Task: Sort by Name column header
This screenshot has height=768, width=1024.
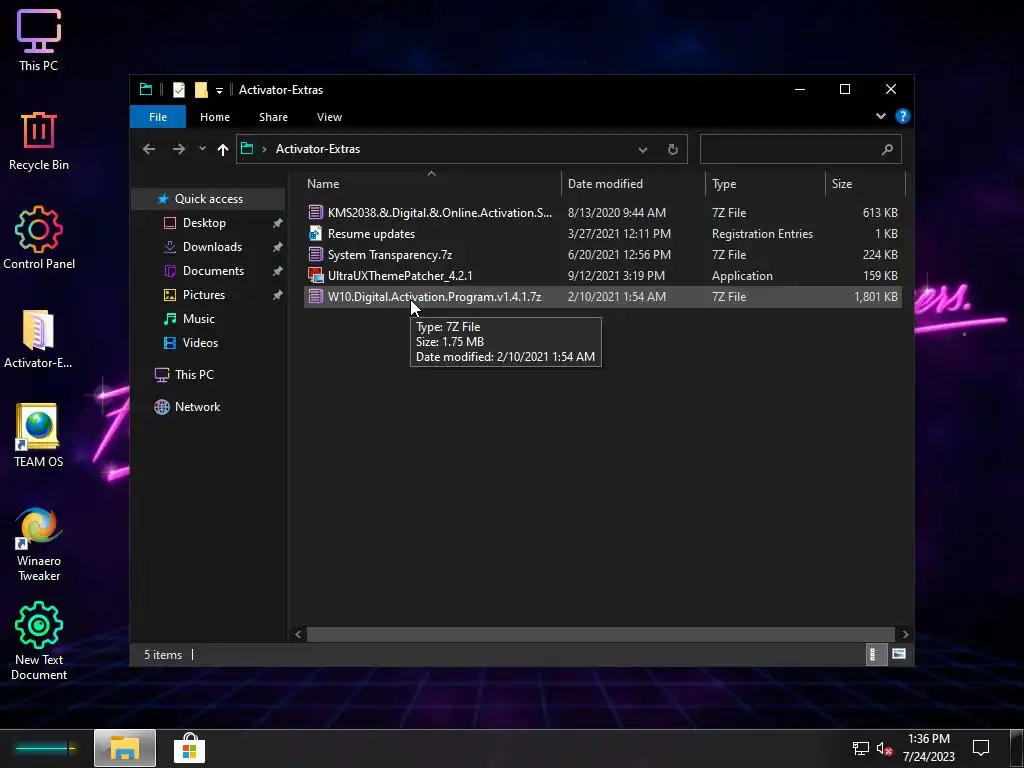Action: click(x=431, y=184)
